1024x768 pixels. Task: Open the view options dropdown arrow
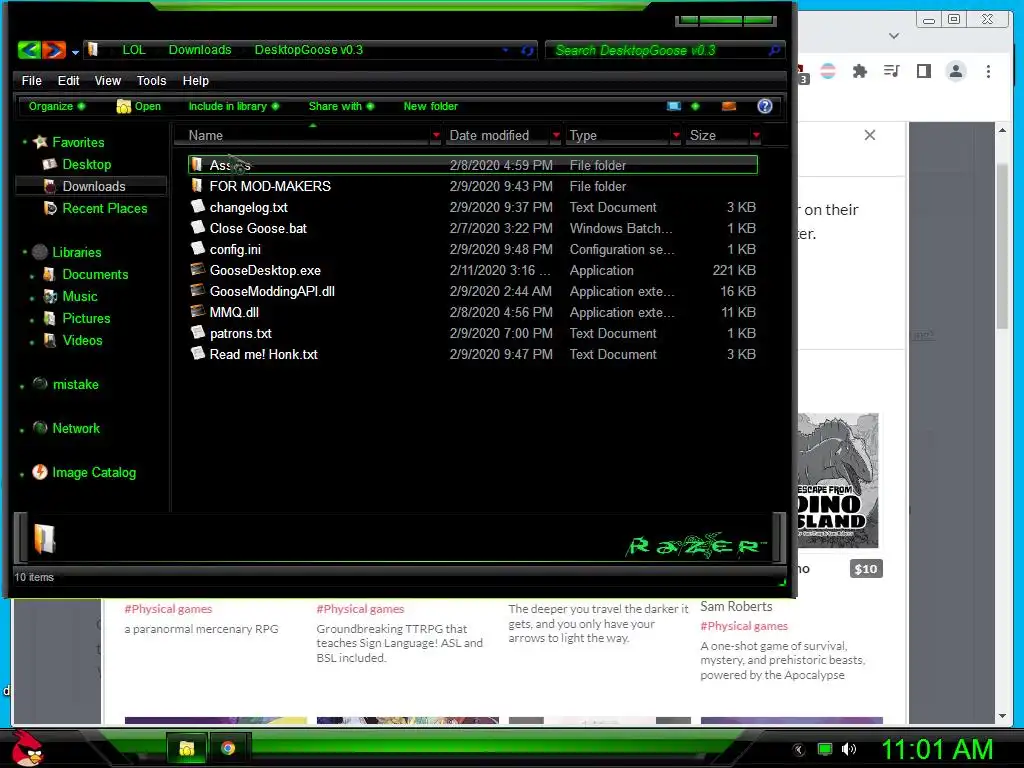point(695,106)
